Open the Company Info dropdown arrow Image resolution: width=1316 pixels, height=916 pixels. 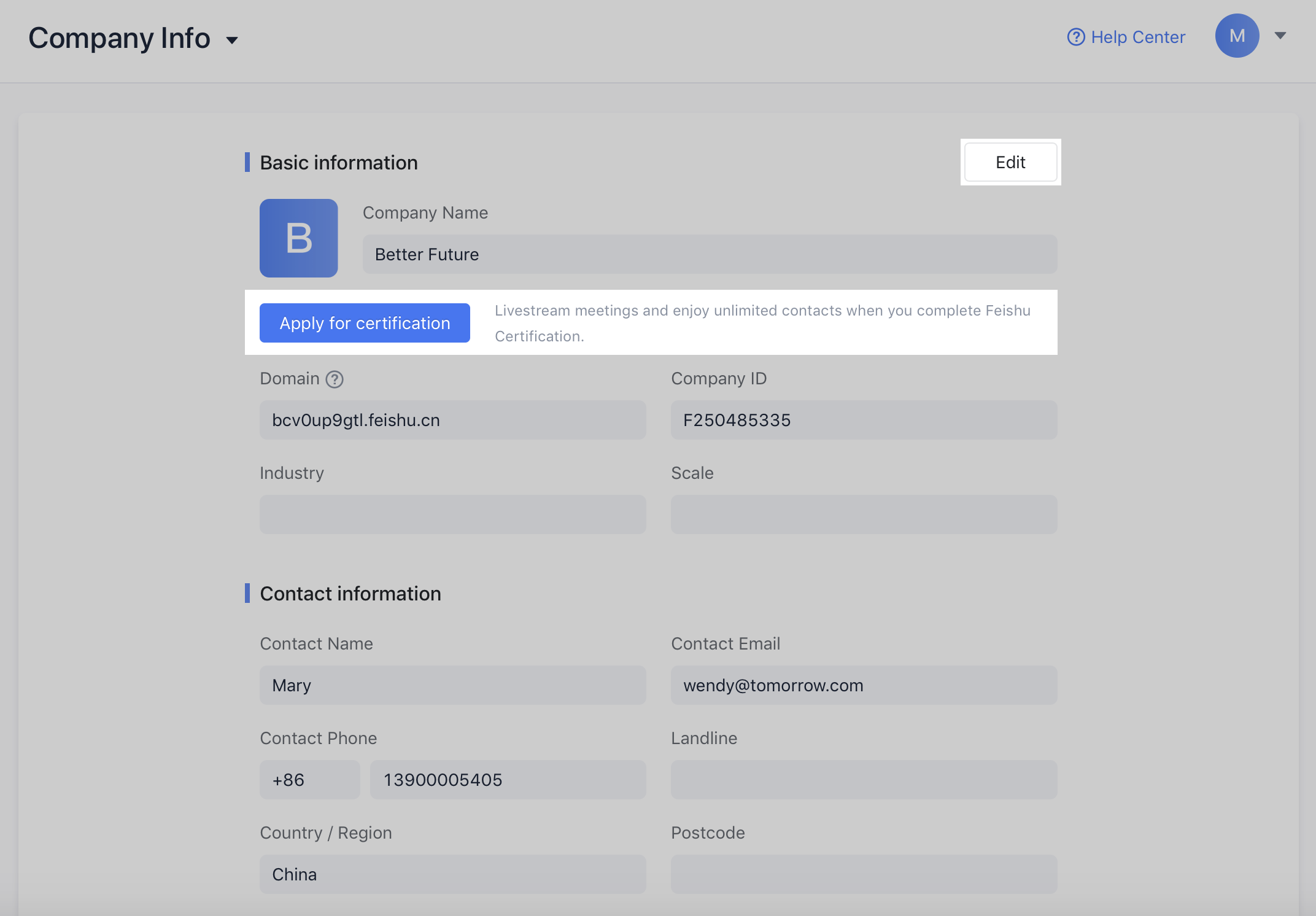(x=231, y=41)
